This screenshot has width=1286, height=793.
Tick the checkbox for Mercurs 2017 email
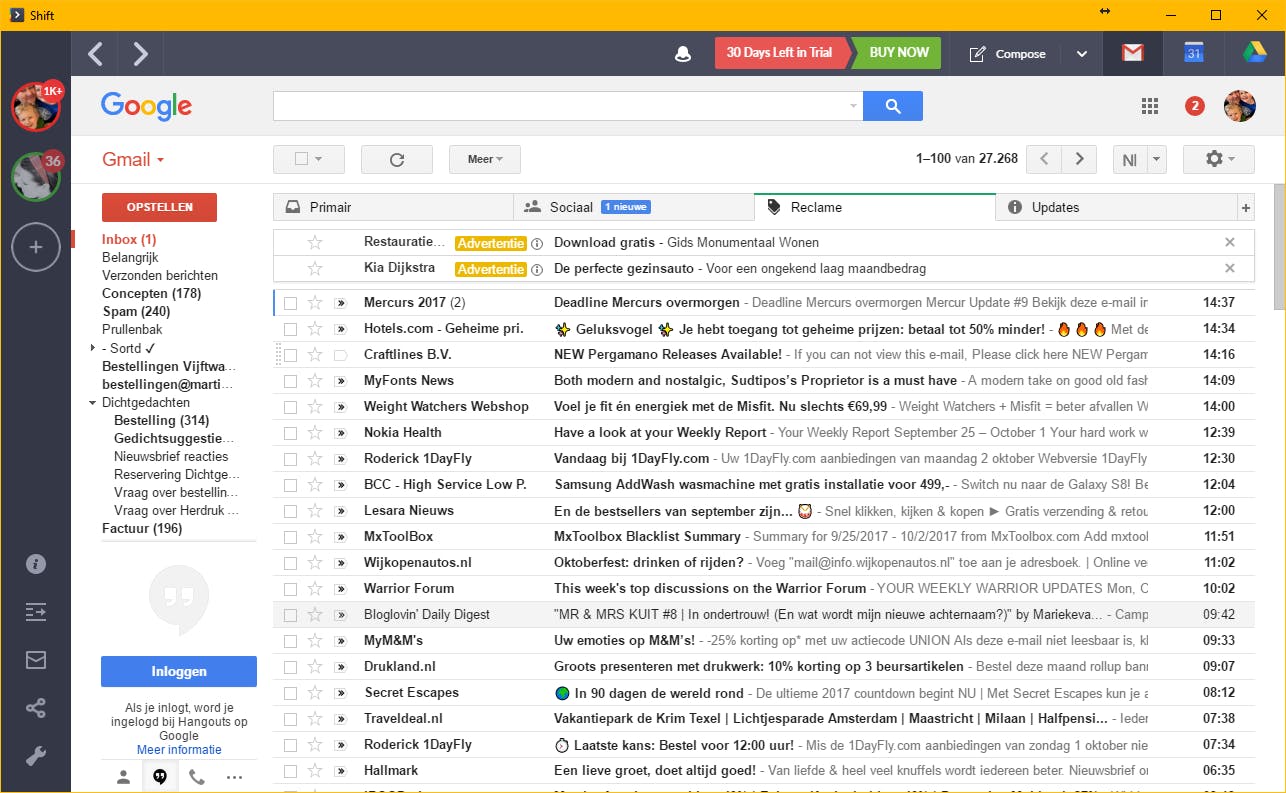click(291, 303)
